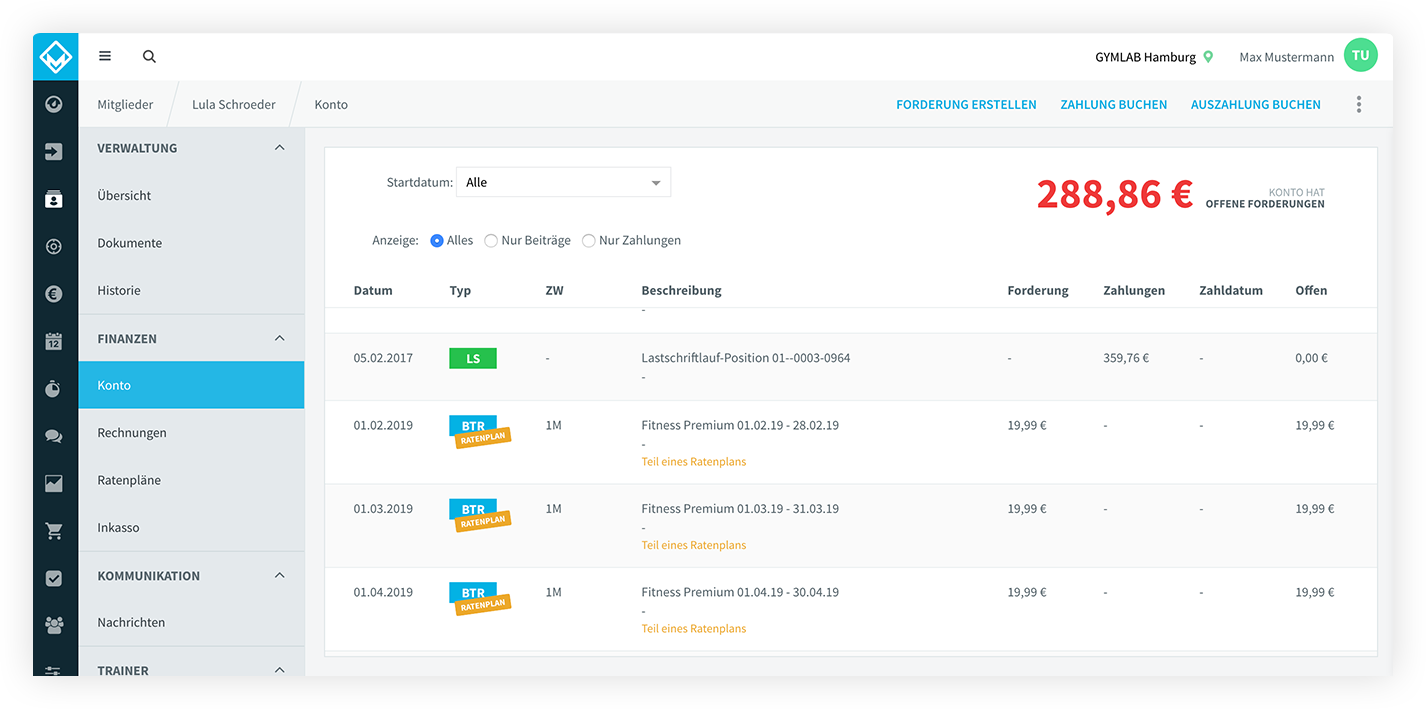The height and width of the screenshot is (709, 1426).
Task: Collapse the Finanzen section
Action: [279, 338]
